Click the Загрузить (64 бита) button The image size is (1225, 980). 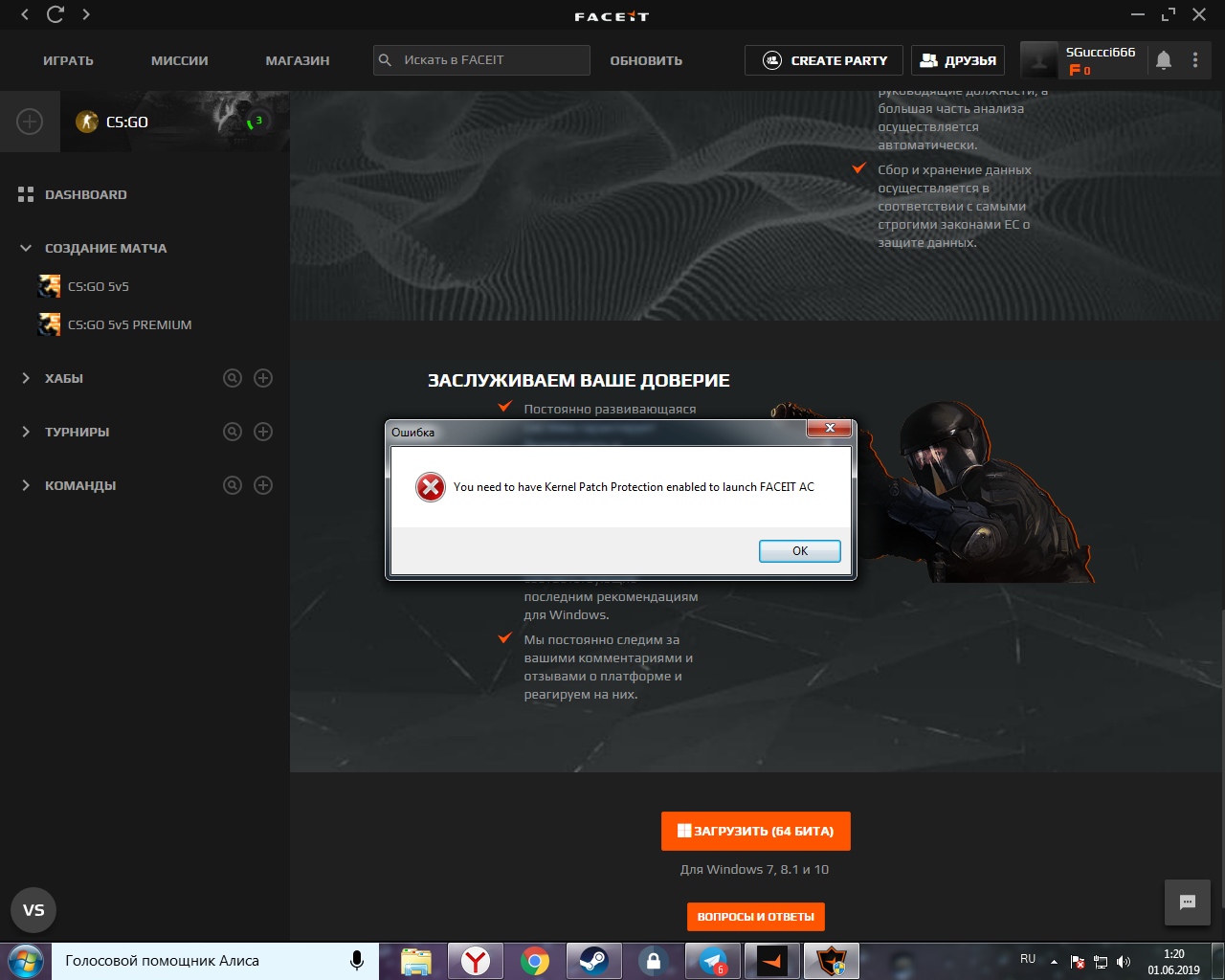click(755, 831)
